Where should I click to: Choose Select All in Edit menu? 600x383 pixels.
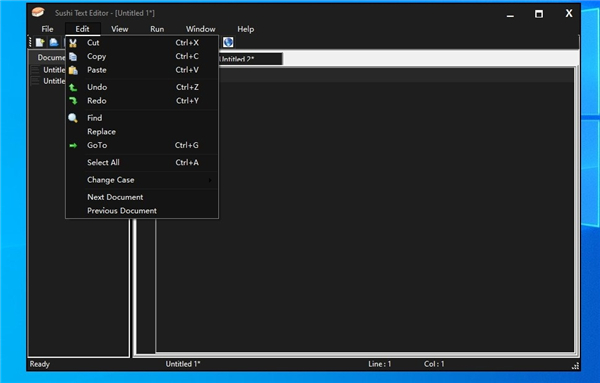pos(142,163)
